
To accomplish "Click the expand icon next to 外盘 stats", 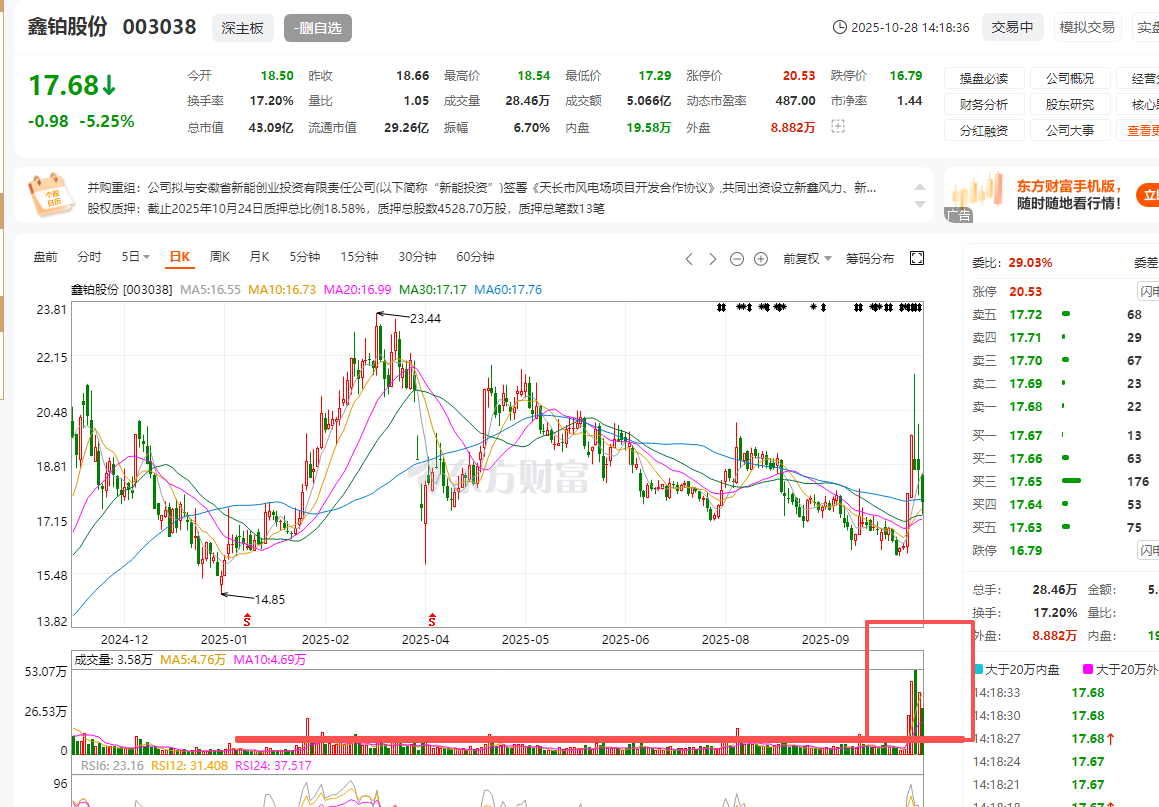I will tap(837, 127).
